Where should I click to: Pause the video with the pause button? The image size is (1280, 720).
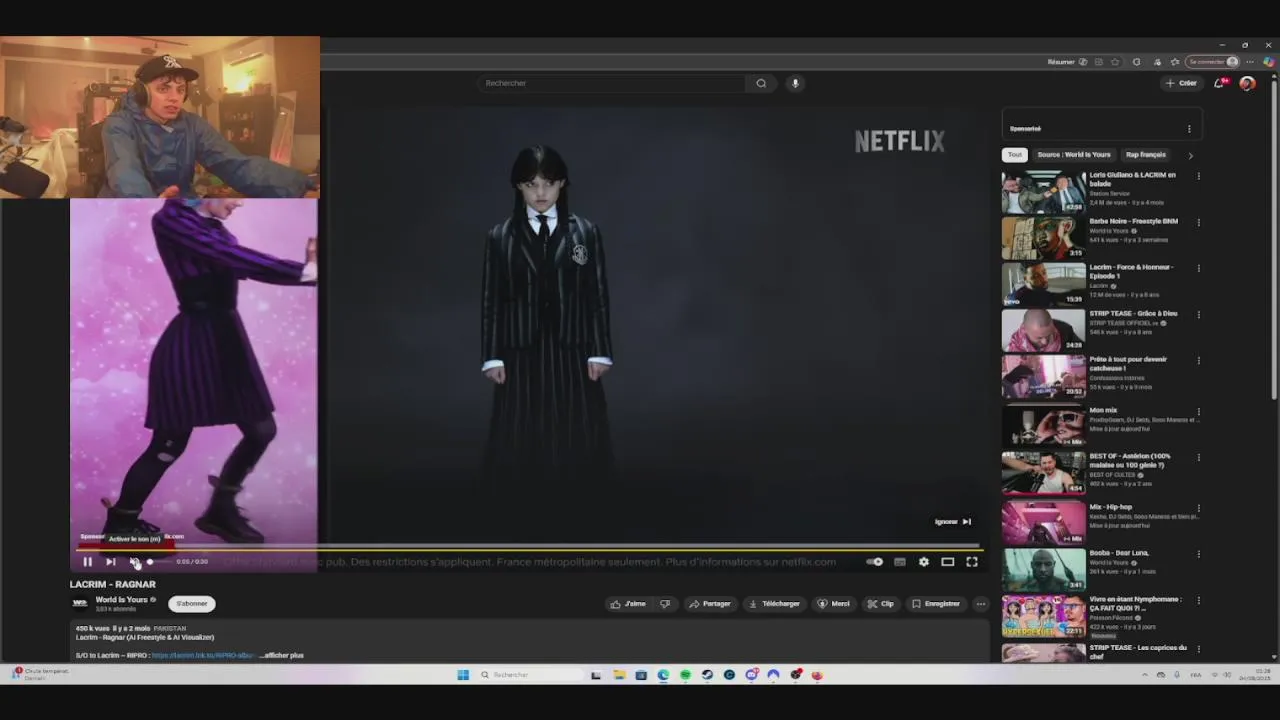(x=87, y=562)
